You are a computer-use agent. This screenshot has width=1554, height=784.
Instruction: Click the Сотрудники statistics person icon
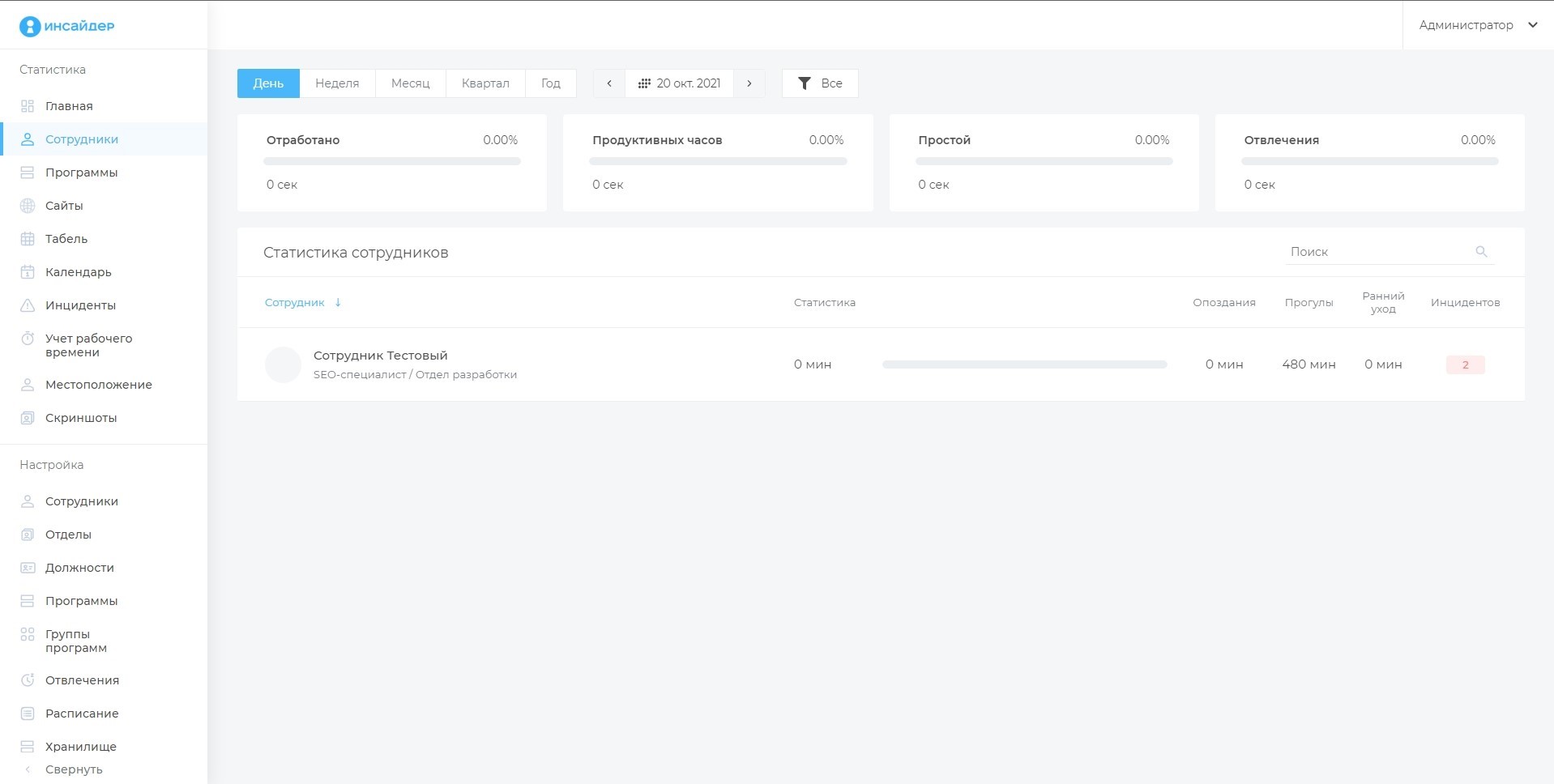click(28, 139)
